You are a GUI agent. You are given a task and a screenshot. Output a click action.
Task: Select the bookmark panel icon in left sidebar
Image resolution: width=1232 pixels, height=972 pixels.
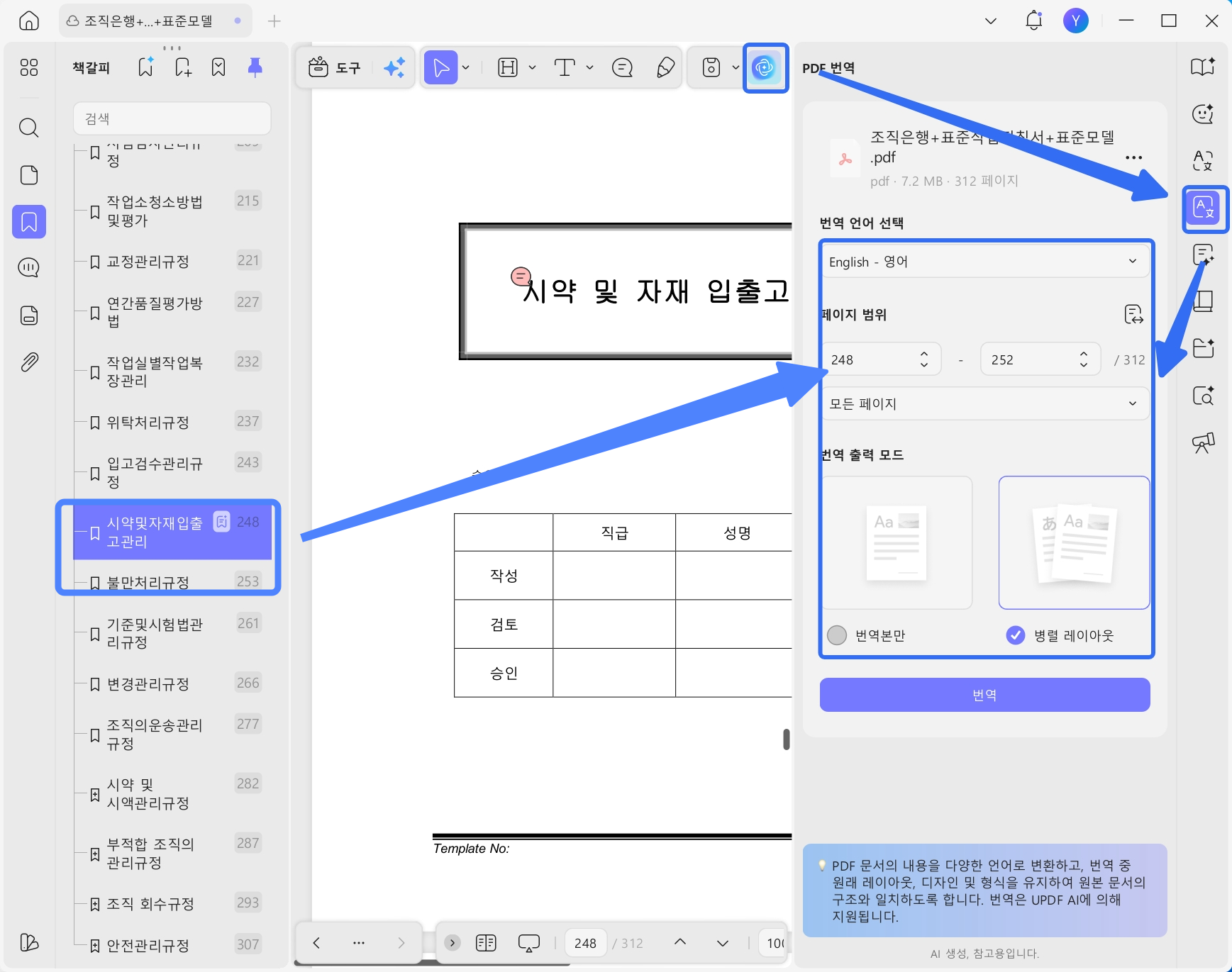(29, 222)
